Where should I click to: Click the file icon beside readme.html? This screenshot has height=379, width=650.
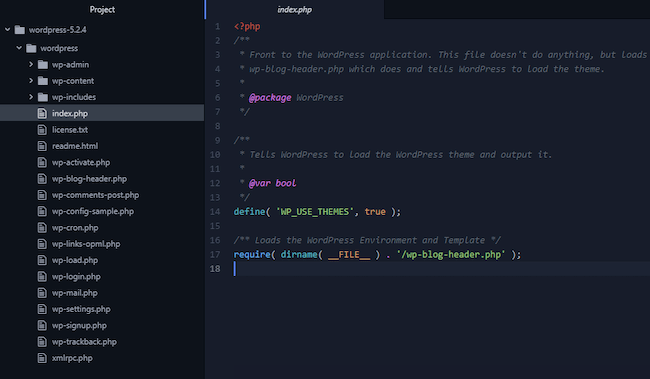42,146
